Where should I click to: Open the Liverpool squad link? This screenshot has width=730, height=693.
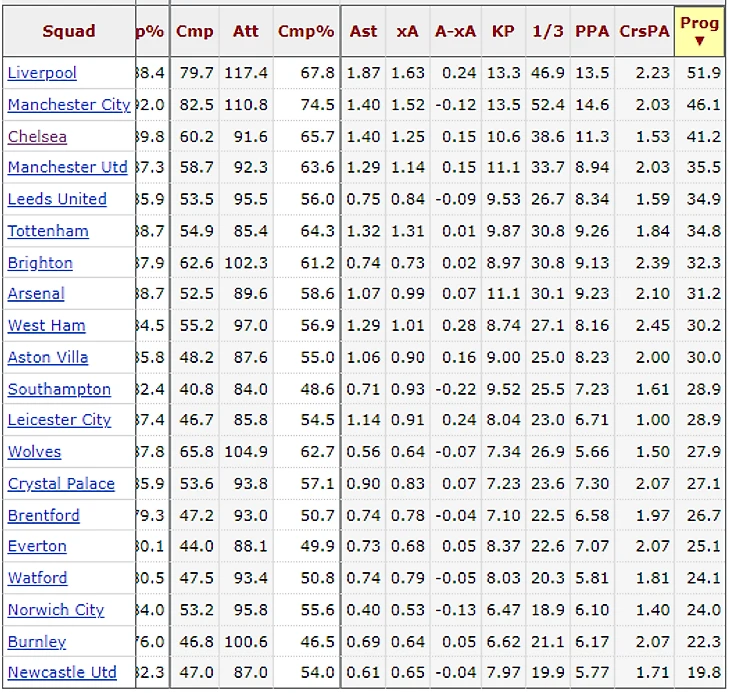click(x=42, y=73)
